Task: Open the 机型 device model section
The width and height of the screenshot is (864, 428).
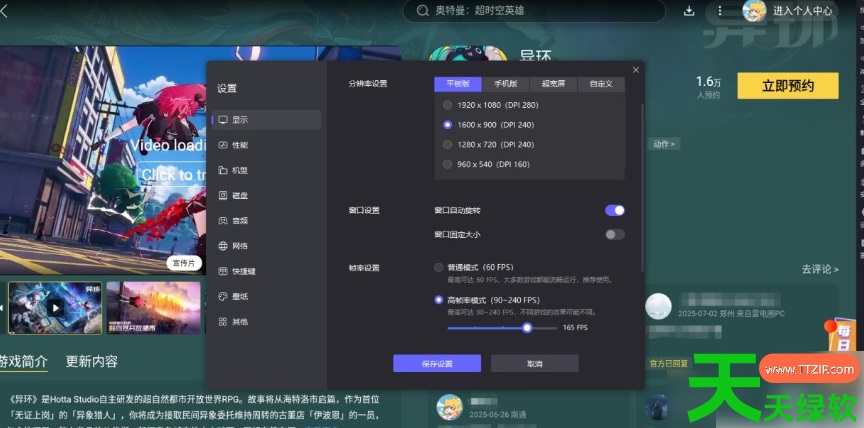Action: pos(266,170)
